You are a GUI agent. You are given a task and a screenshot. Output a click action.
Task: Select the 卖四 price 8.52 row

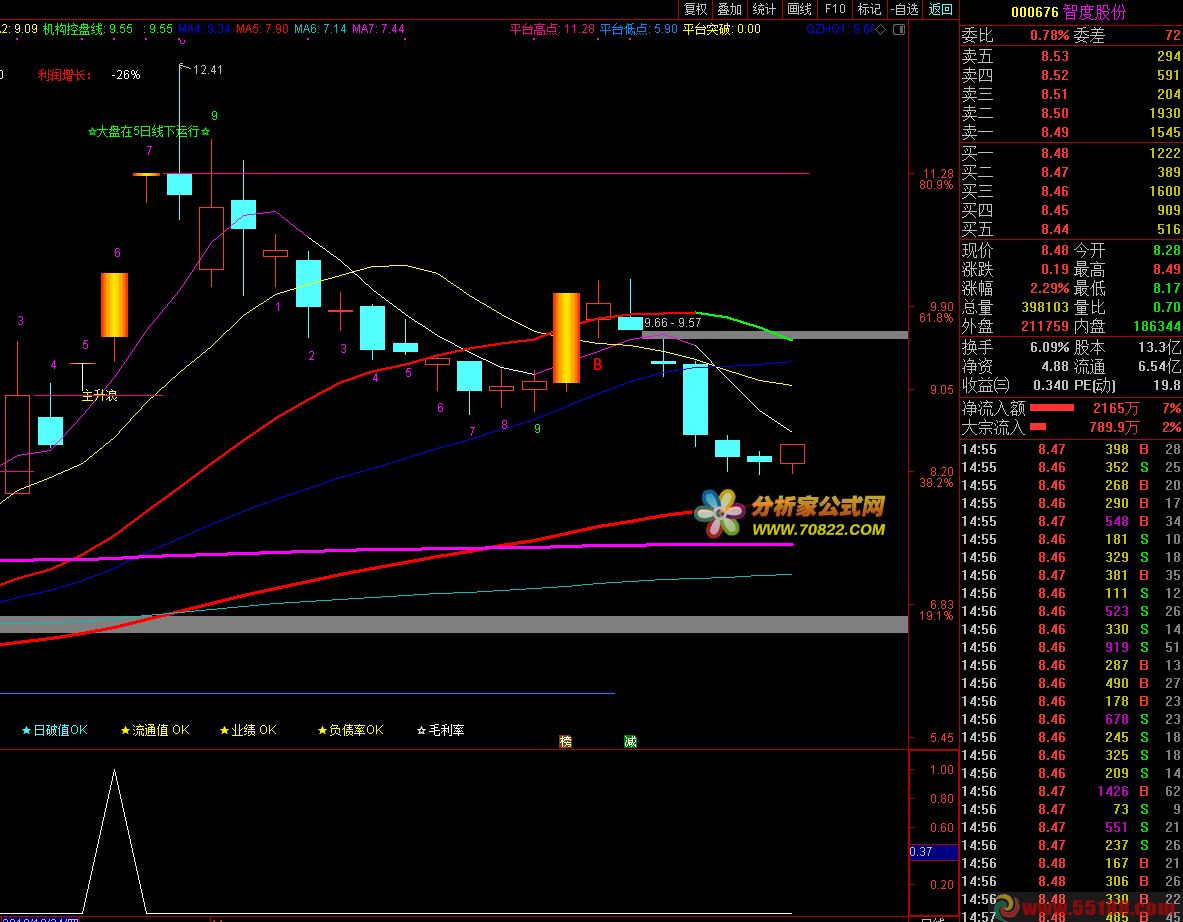coord(1071,75)
